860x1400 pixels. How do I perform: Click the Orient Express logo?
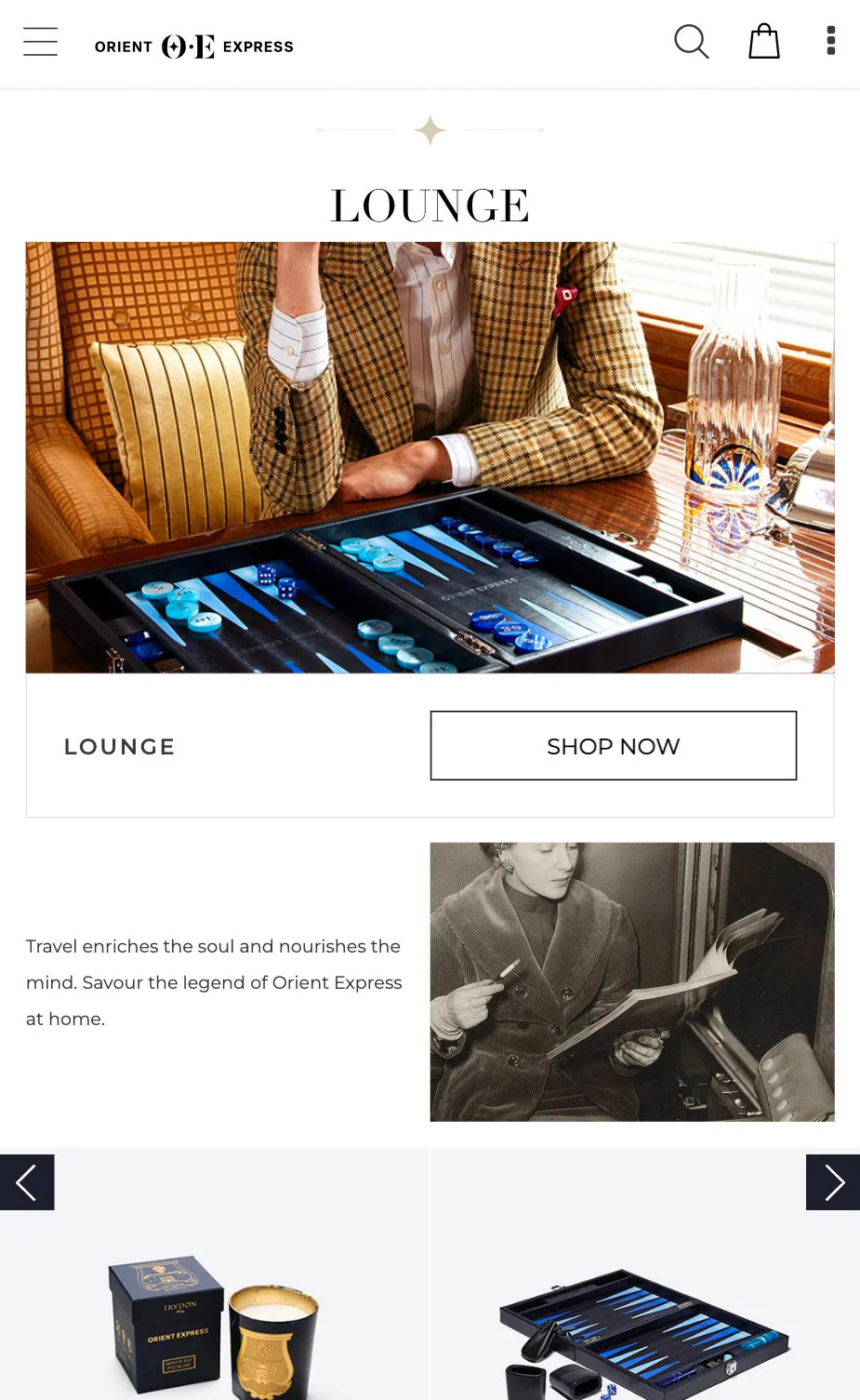point(194,47)
